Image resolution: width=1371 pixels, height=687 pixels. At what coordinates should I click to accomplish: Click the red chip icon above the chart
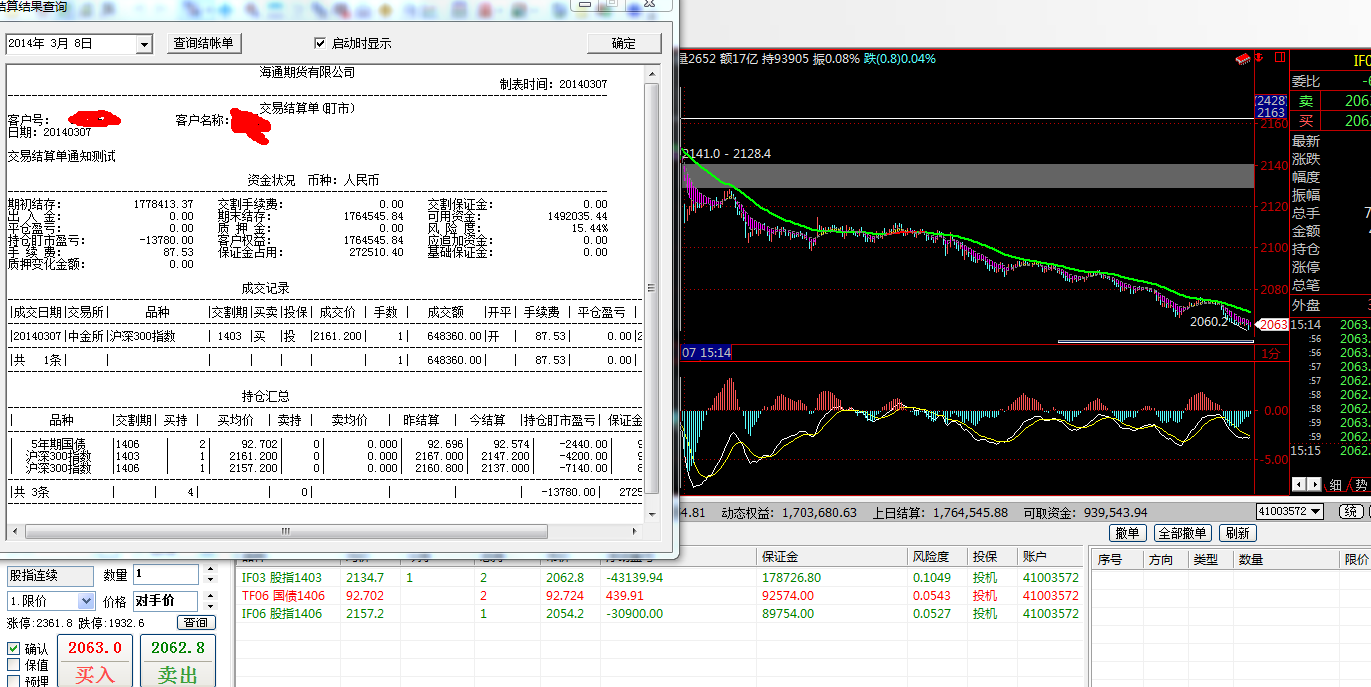coord(1244,59)
